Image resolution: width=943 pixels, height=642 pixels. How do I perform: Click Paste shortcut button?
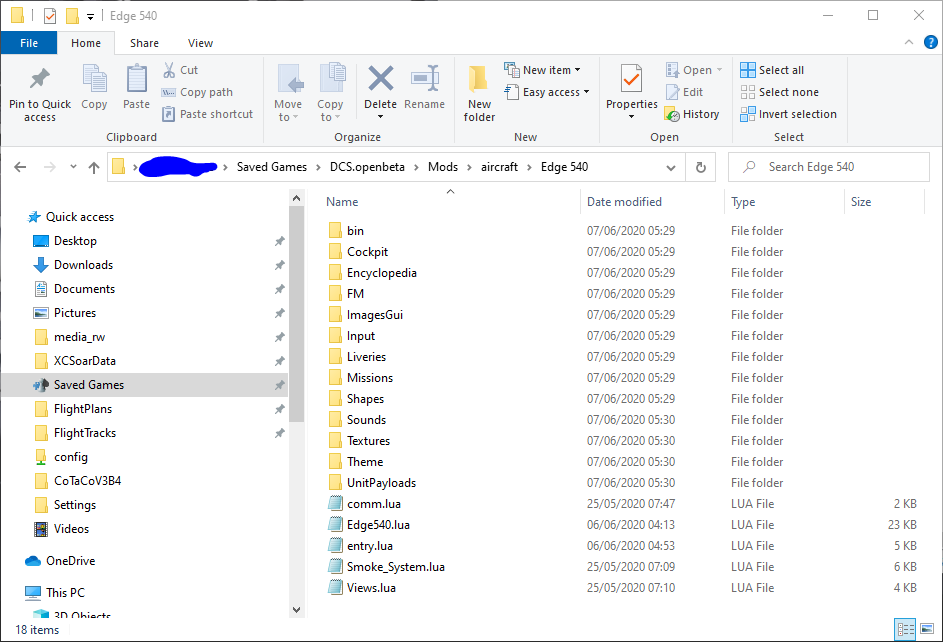pos(208,114)
